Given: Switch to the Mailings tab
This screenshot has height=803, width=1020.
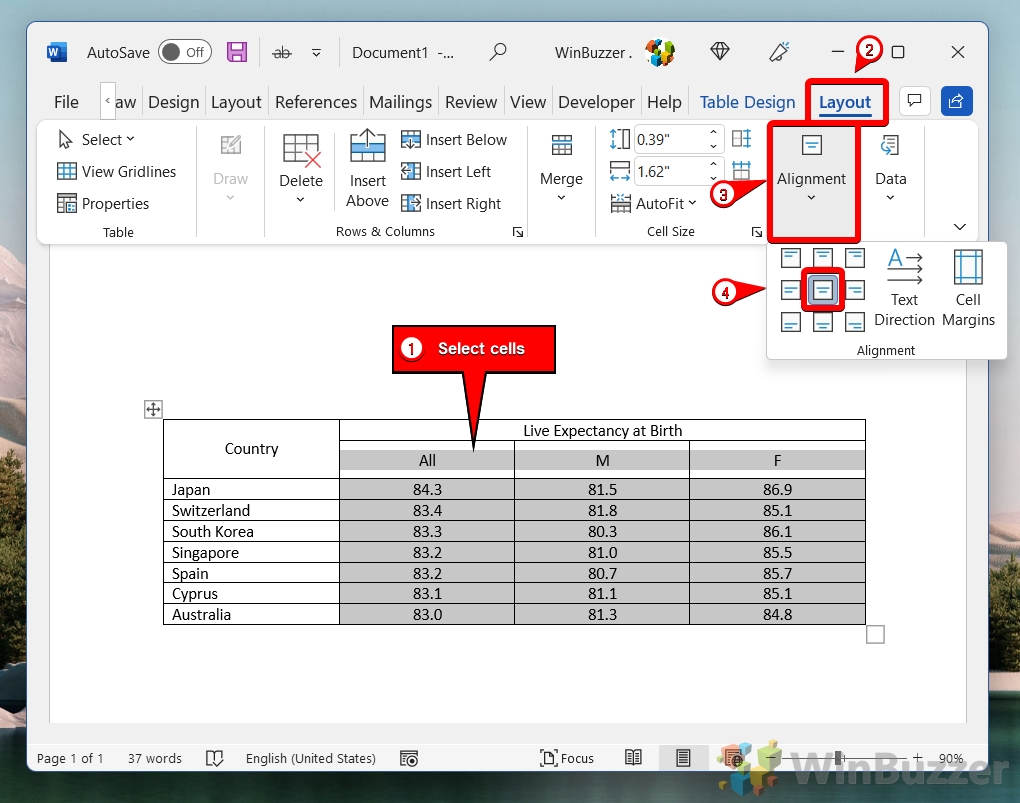Looking at the screenshot, I should (x=400, y=102).
